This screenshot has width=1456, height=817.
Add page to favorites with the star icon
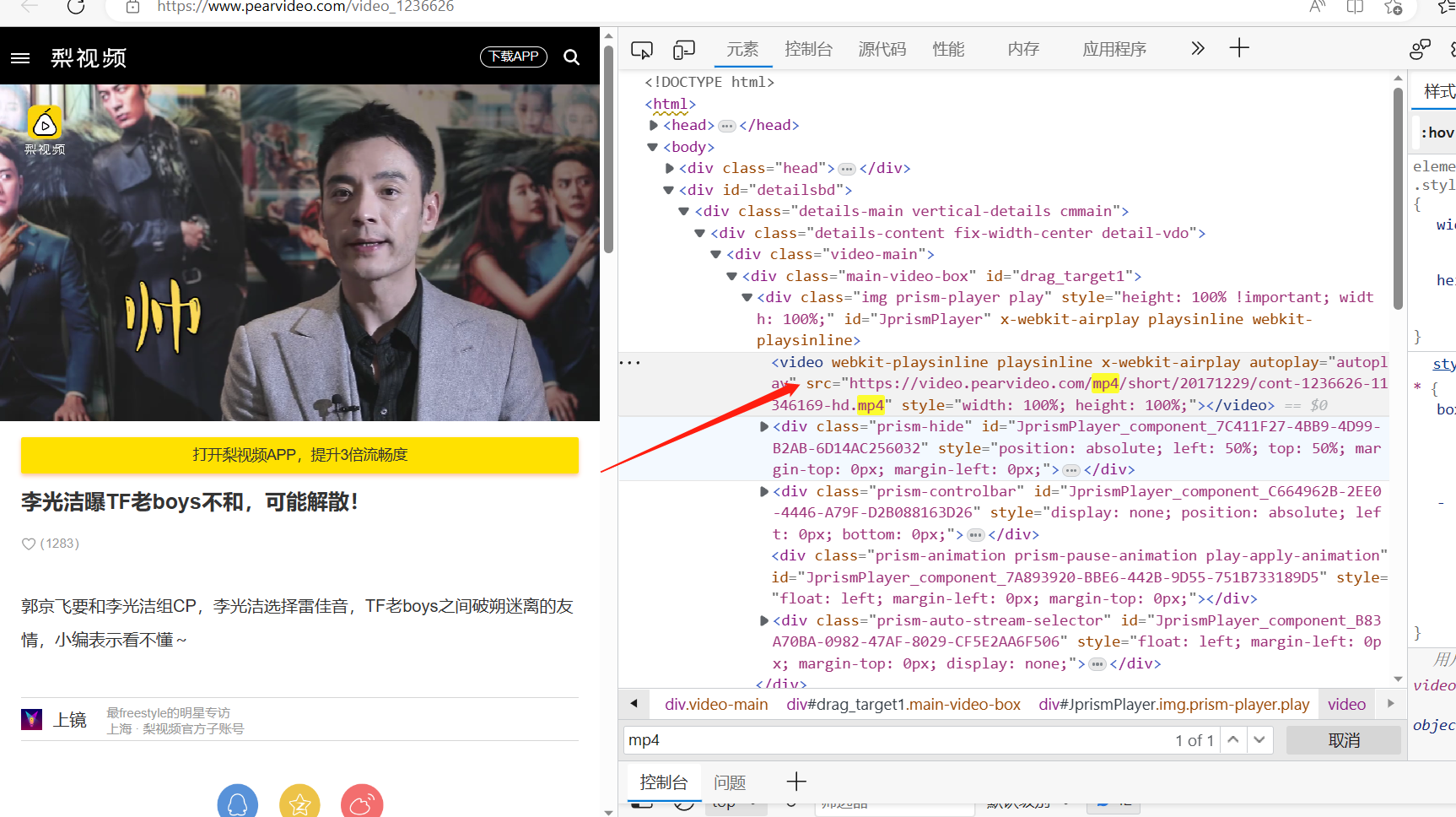point(1393,7)
